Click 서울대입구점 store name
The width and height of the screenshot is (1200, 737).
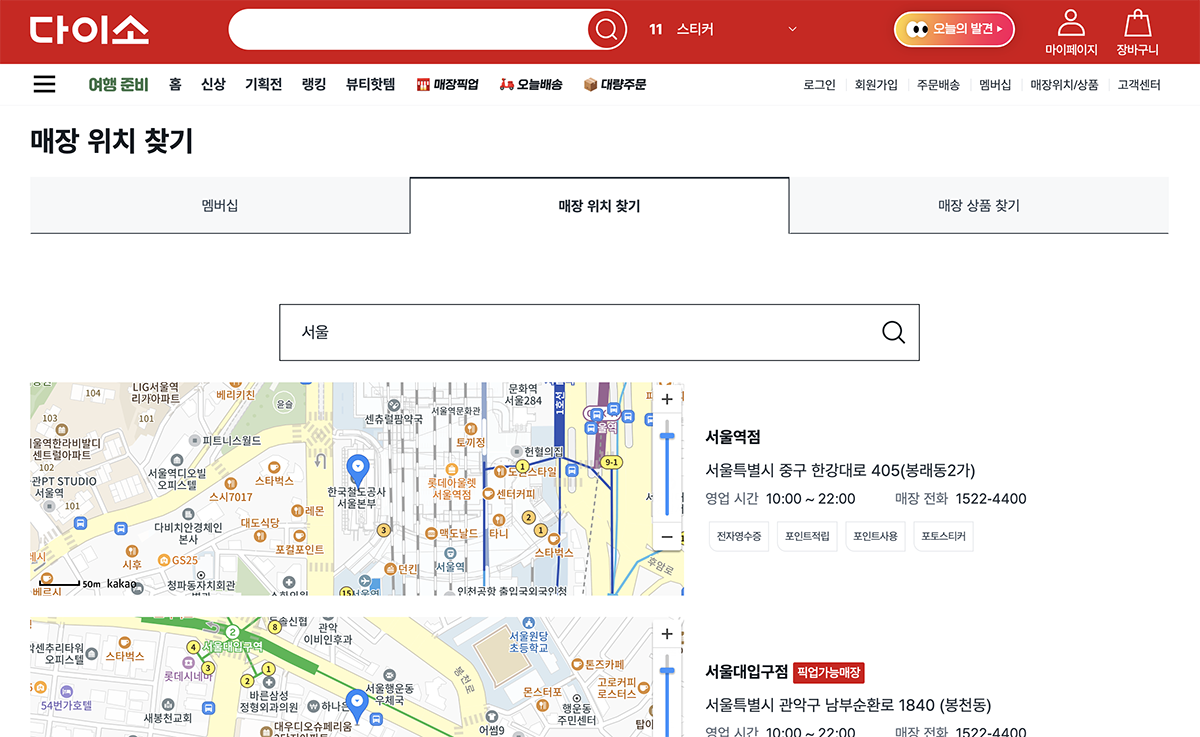[746, 672]
